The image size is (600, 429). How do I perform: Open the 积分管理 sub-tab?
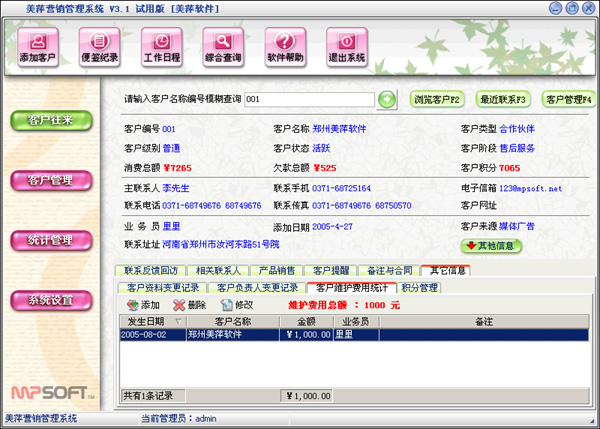click(x=412, y=287)
